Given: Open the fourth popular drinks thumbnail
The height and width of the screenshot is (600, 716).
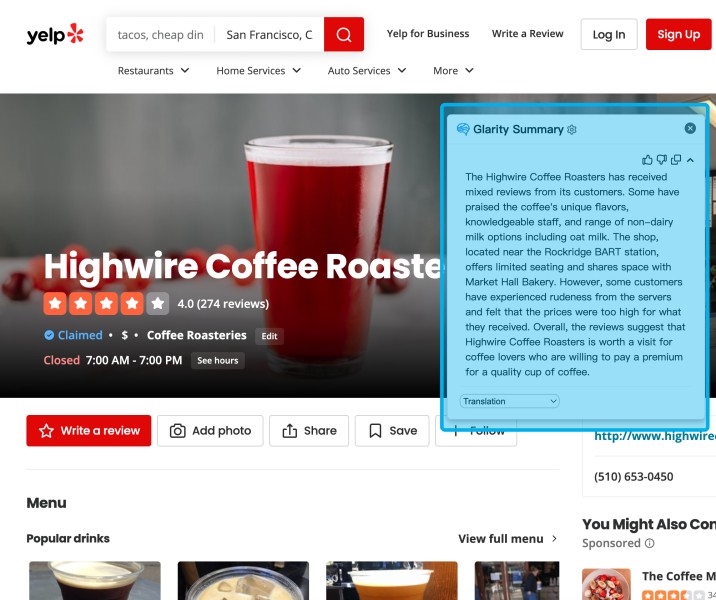Looking at the screenshot, I should 517,581.
